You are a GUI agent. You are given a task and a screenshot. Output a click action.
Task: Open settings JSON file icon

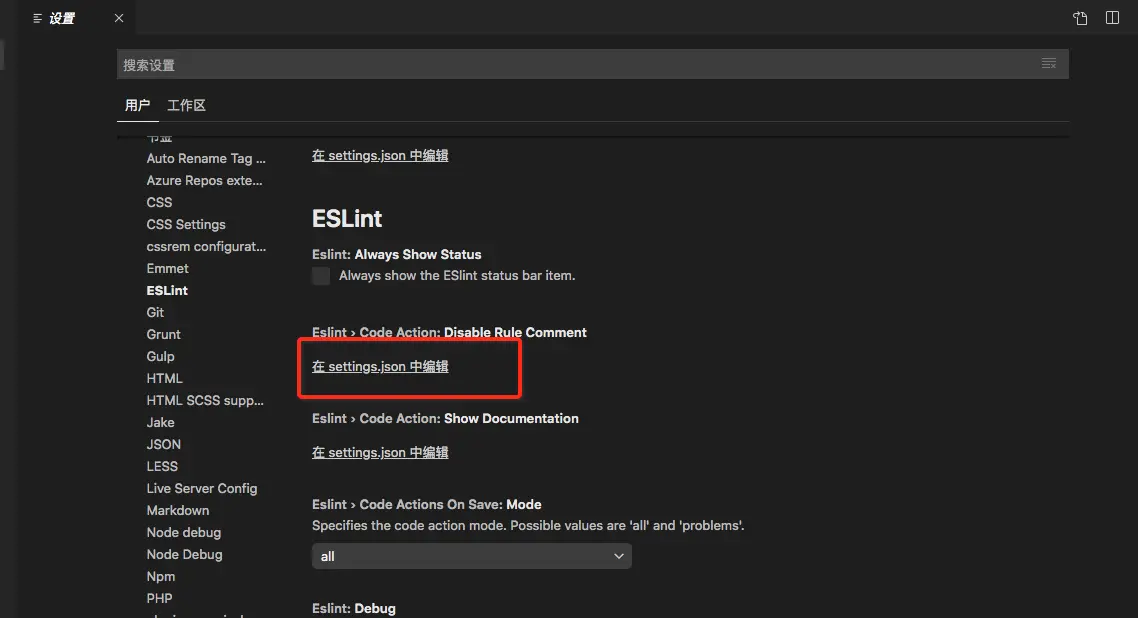click(x=1080, y=18)
